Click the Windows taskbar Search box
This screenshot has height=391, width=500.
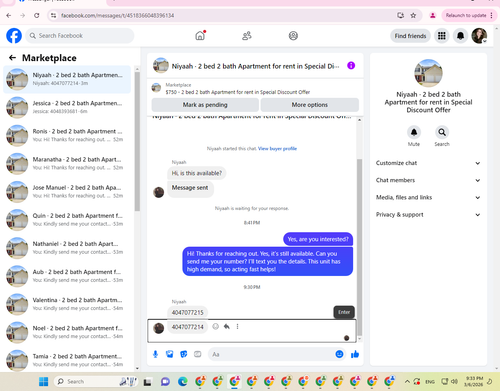(97, 381)
